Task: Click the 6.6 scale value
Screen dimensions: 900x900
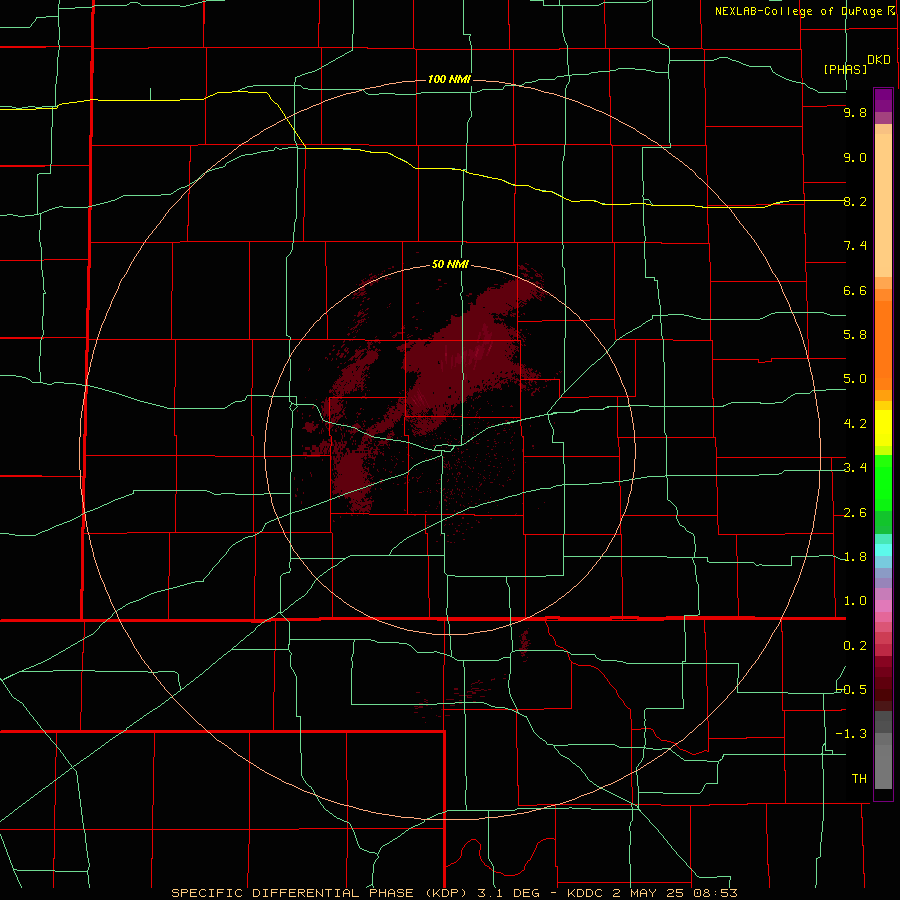Action: pos(855,290)
